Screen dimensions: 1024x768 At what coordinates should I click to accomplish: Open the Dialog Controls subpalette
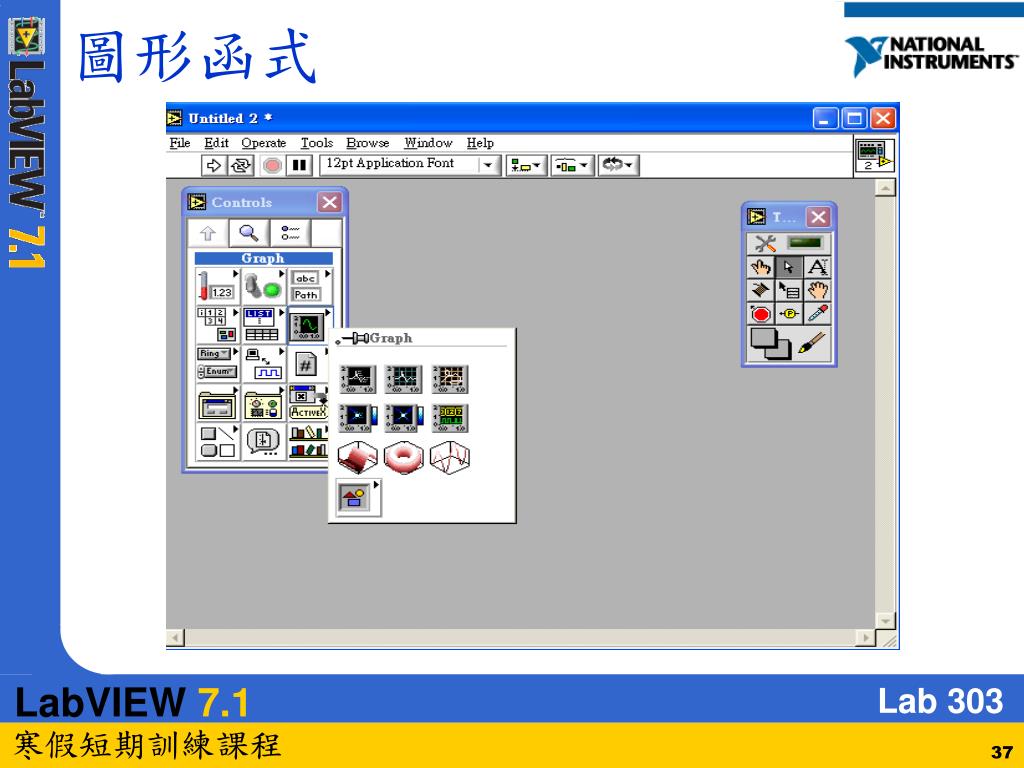217,403
